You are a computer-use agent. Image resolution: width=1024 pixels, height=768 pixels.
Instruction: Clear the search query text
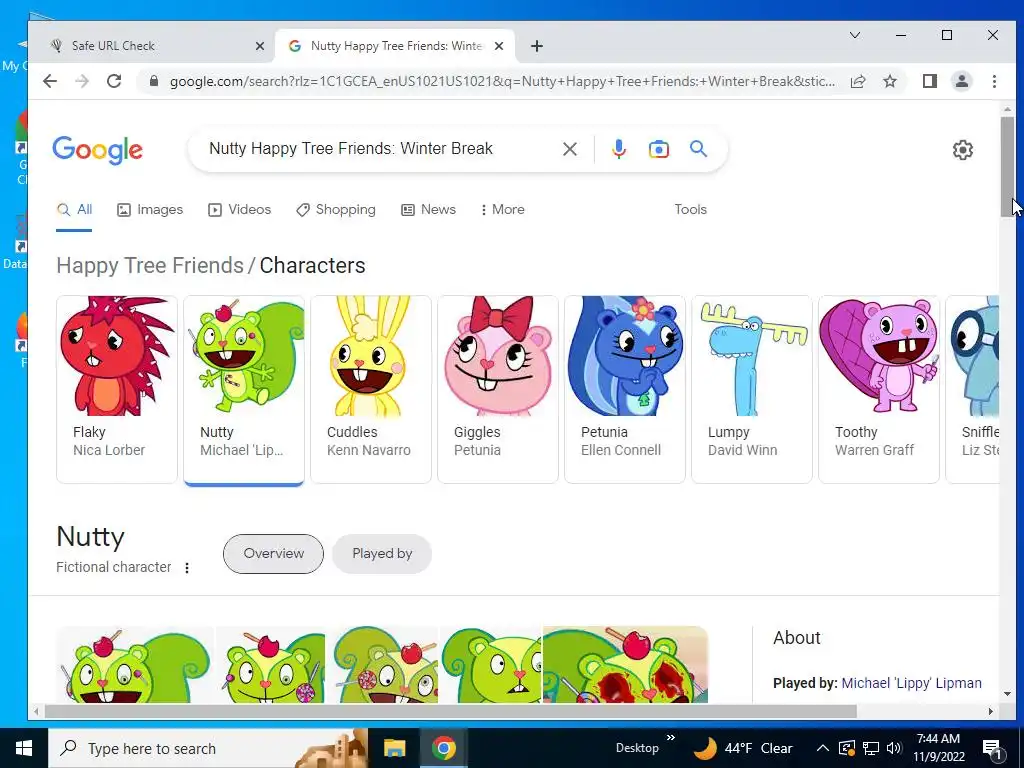click(569, 149)
